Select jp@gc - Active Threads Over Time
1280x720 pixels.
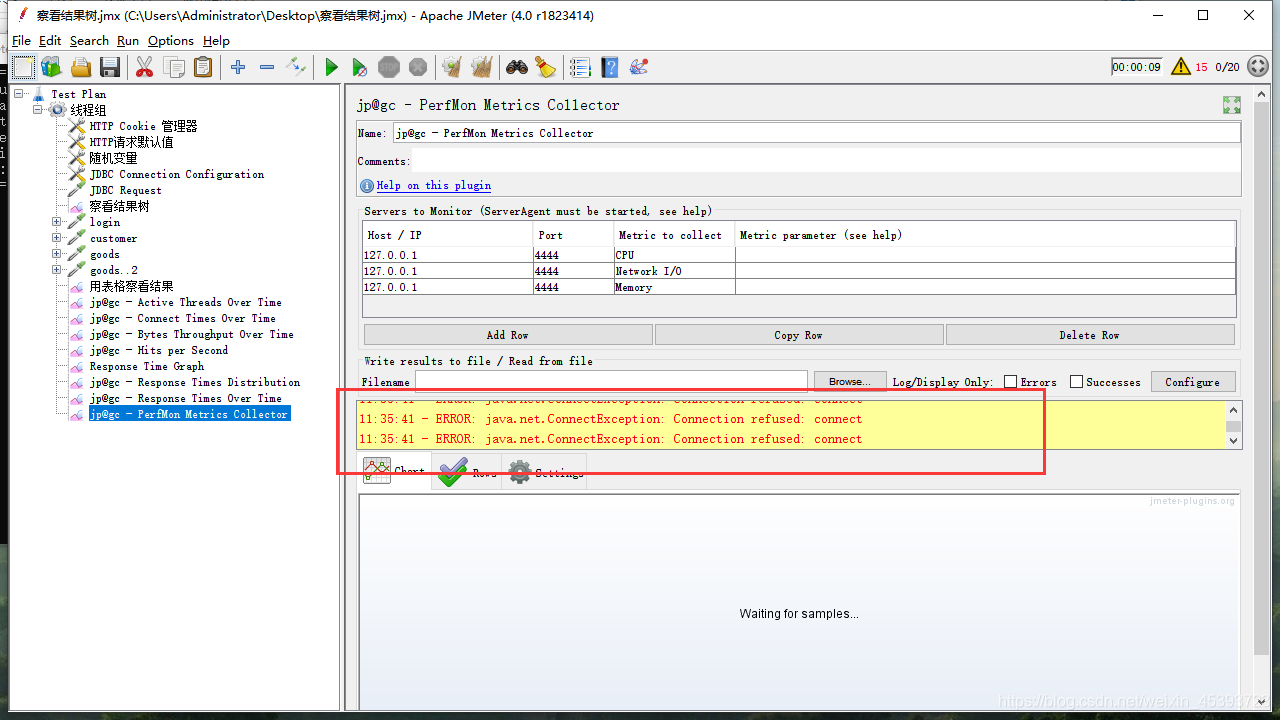pos(185,302)
